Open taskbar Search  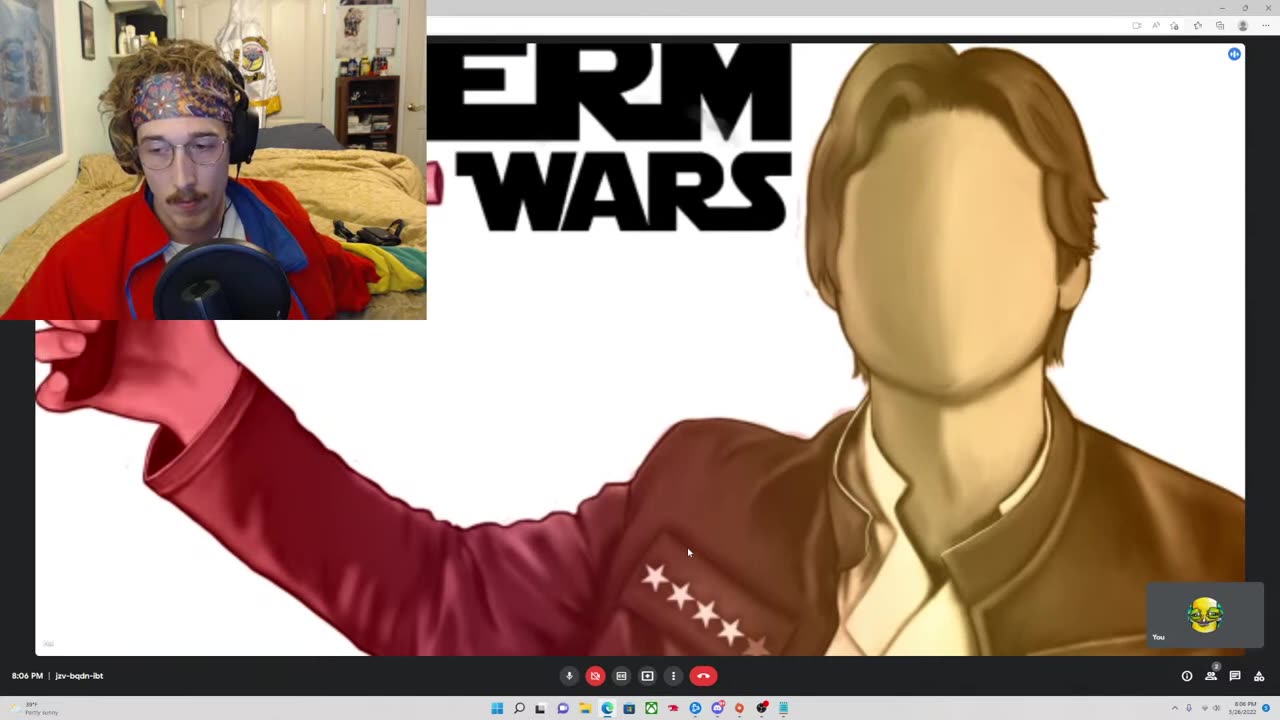519,708
